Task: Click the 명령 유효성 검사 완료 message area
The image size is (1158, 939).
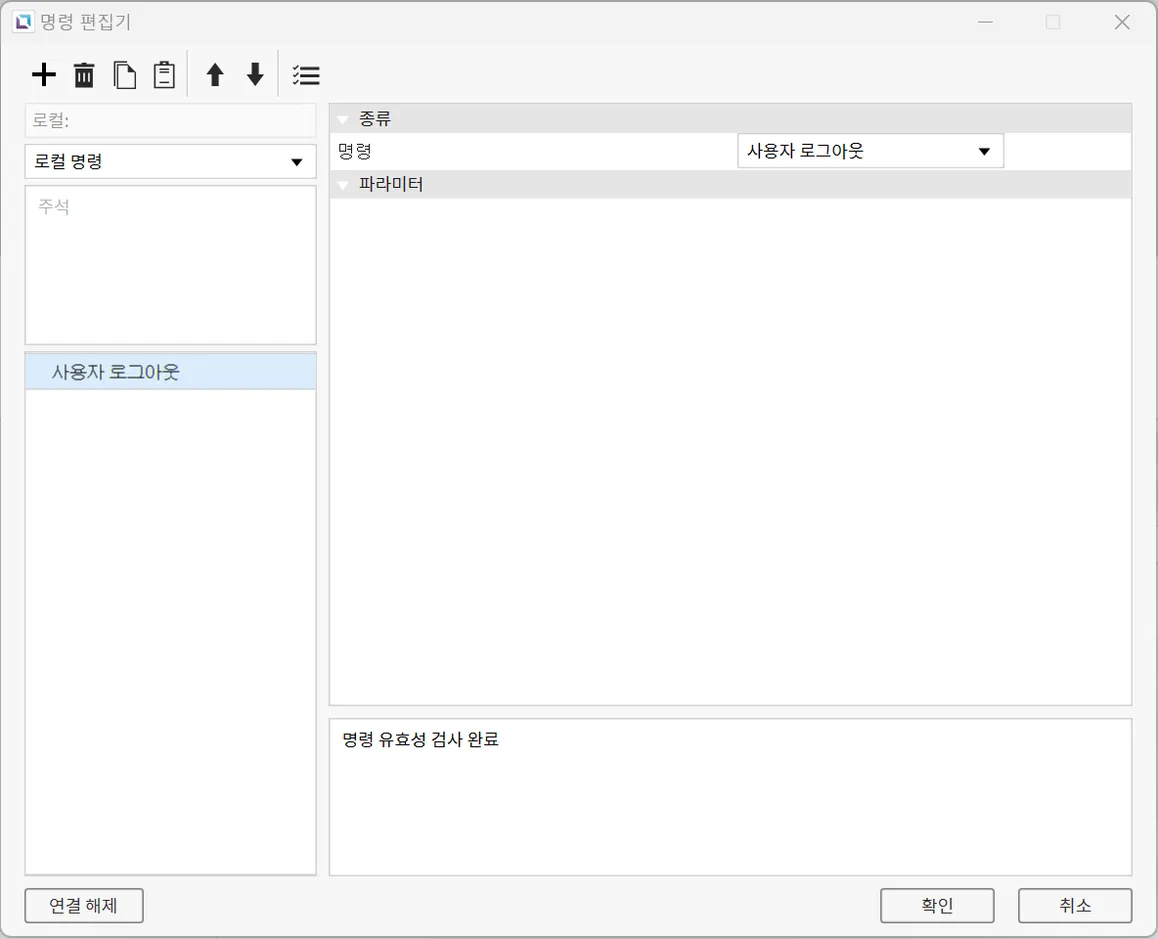Action: click(x=730, y=796)
